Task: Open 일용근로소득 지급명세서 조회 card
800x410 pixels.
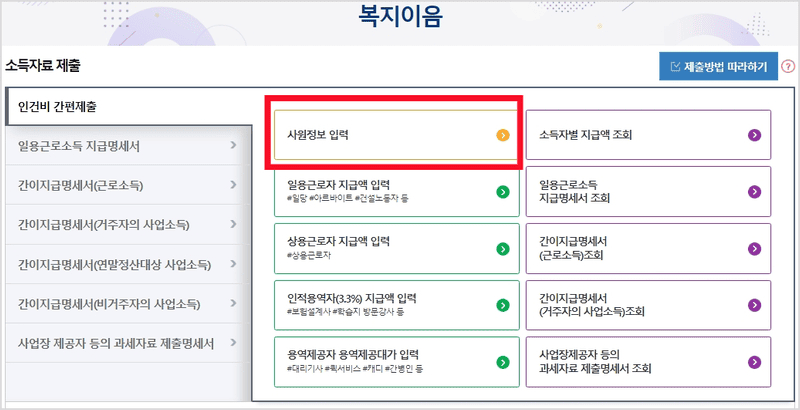Action: click(648, 192)
